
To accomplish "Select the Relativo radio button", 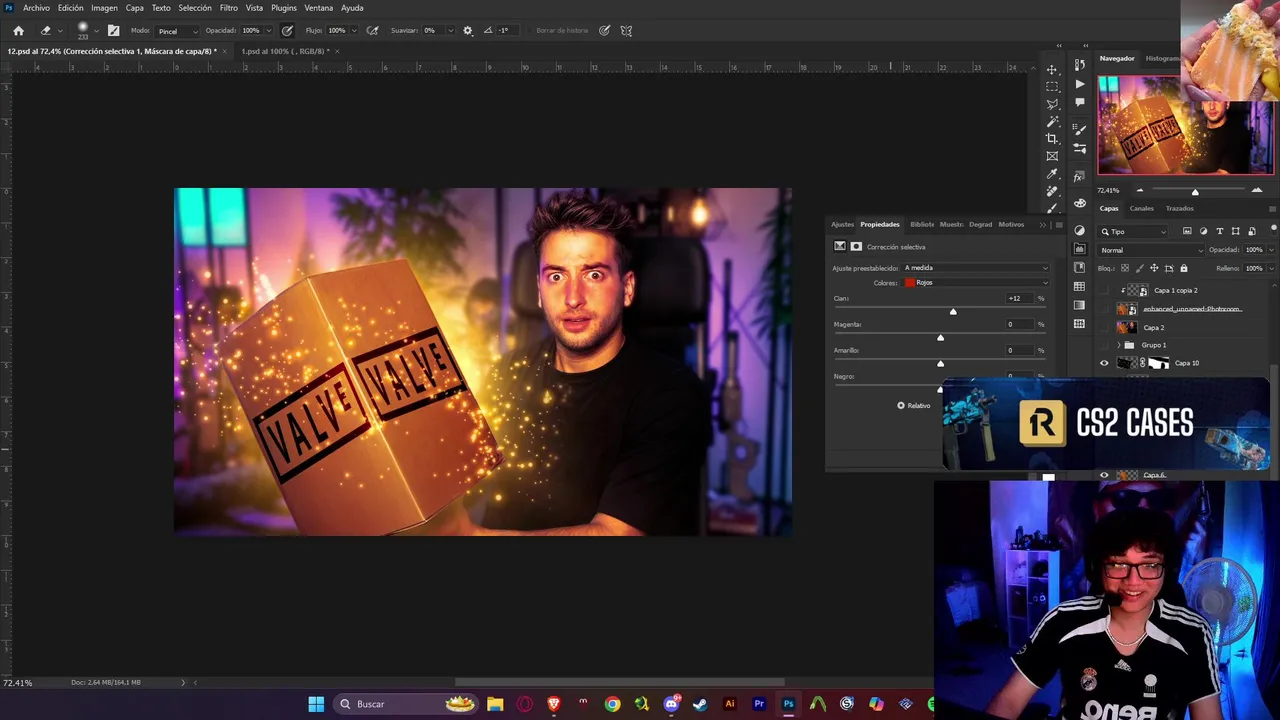I will (x=901, y=406).
